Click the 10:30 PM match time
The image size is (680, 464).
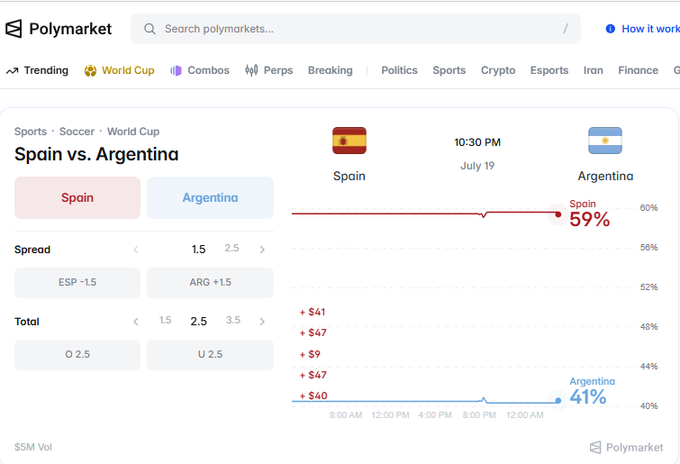477,142
